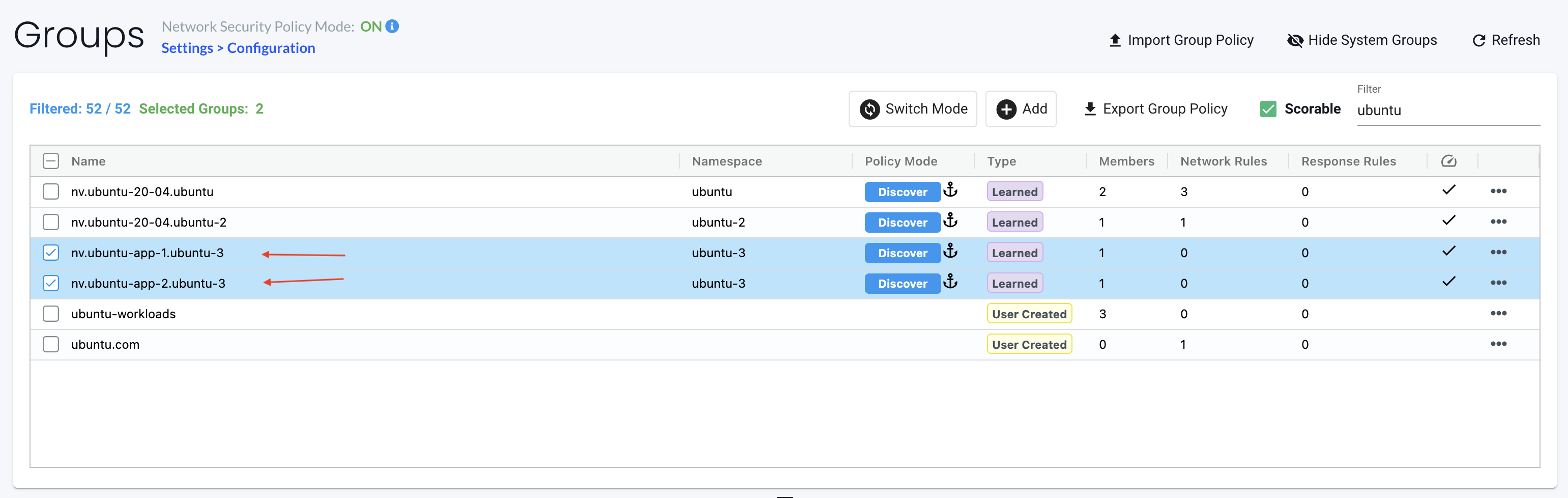Click the Switch Mode sync icon
Viewport: 1568px width, 498px height.
[x=869, y=109]
